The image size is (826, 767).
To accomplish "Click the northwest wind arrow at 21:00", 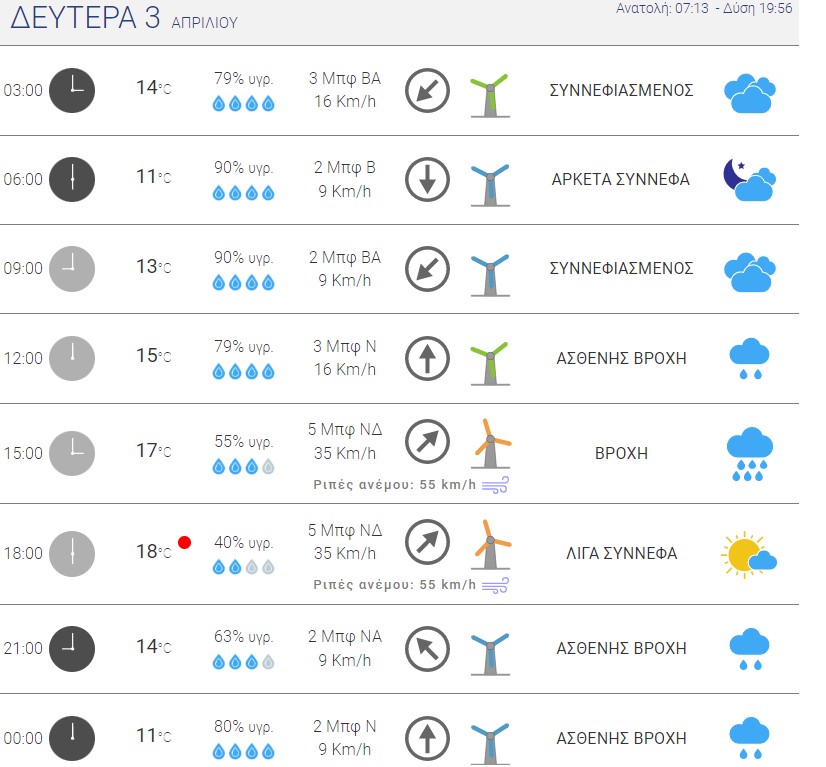I will pyautogui.click(x=427, y=648).
